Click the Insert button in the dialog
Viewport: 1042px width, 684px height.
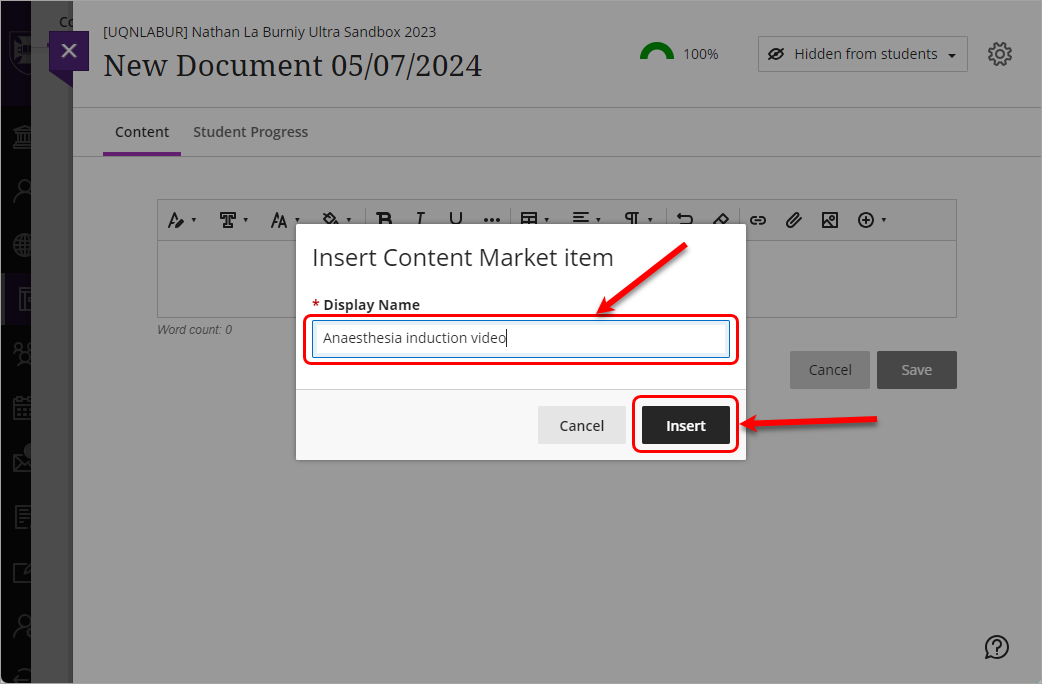pyautogui.click(x=686, y=425)
